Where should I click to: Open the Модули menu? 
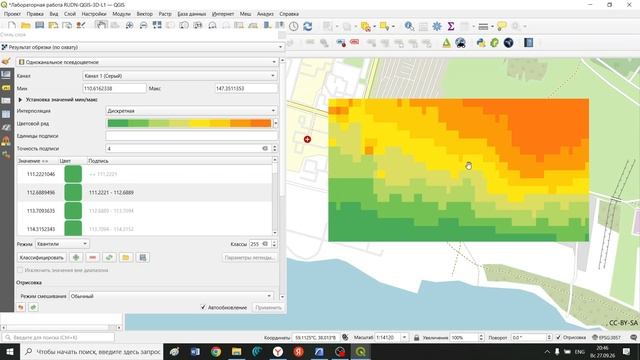tap(121, 14)
